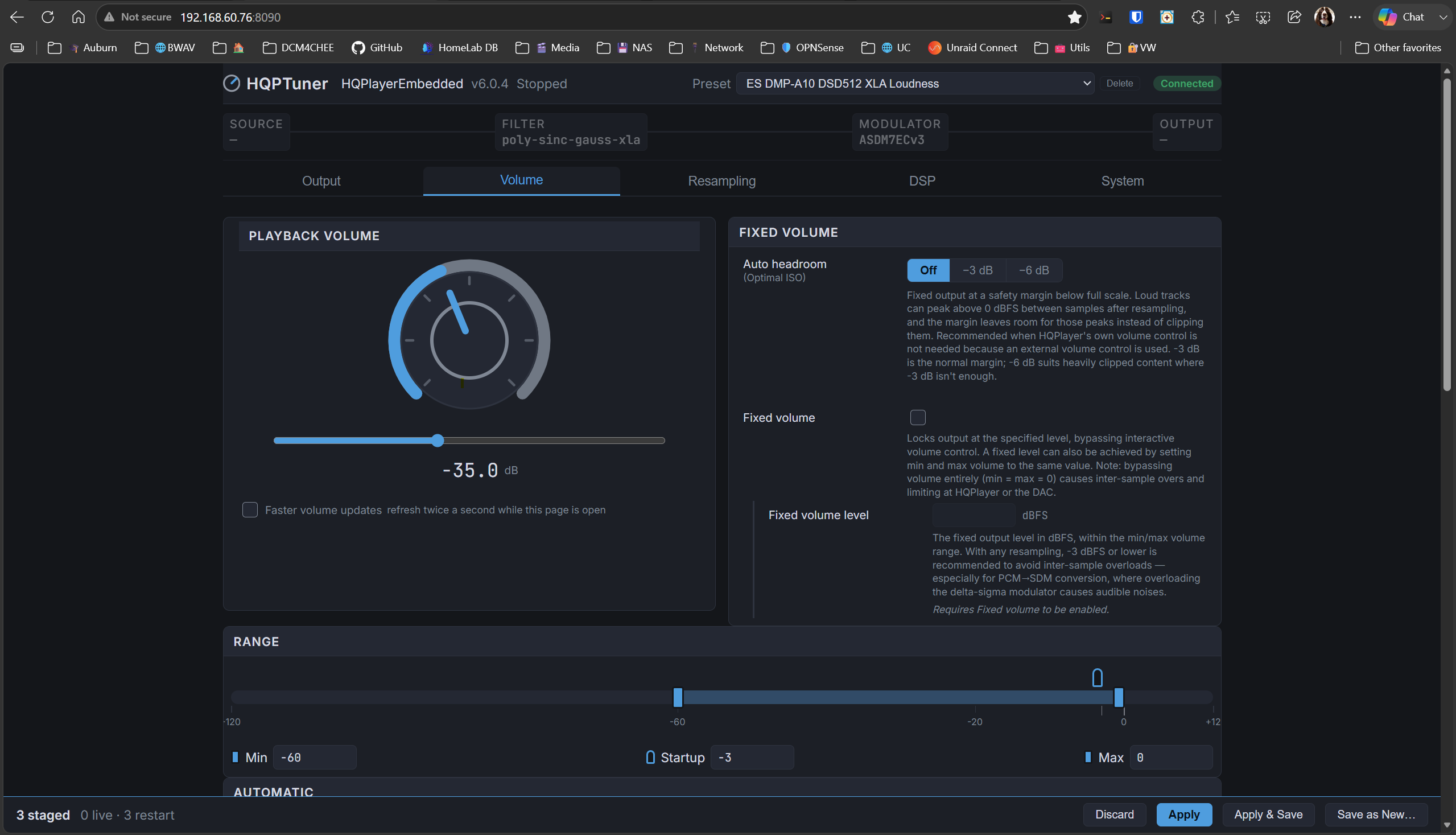Viewport: 1456px width, 835px height.
Task: Open the house-icon favorites folder
Action: coord(229,48)
